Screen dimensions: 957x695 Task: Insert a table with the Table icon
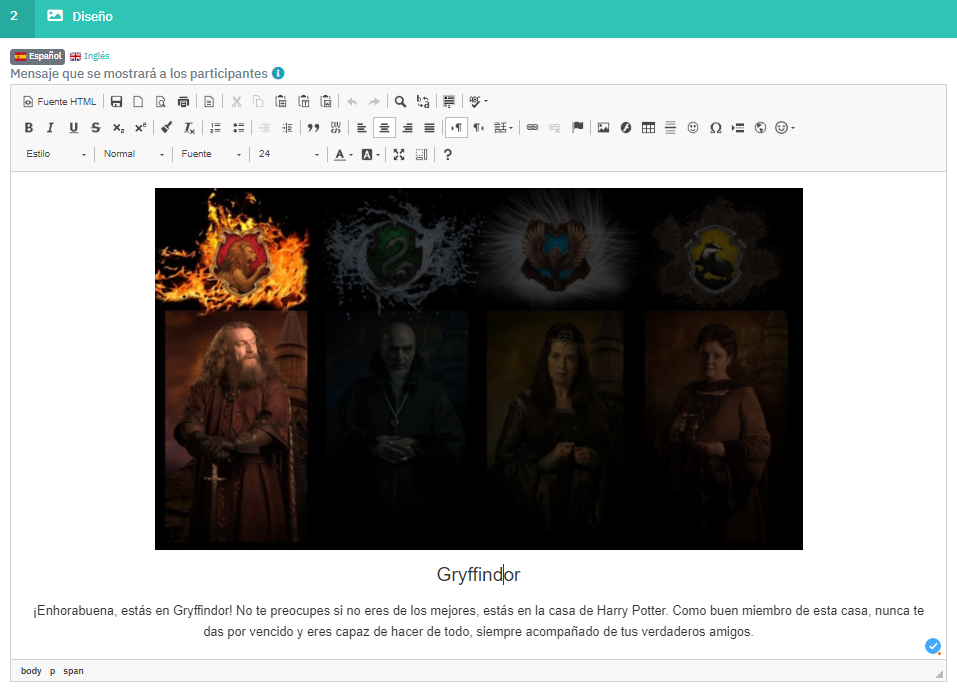pyautogui.click(x=648, y=127)
